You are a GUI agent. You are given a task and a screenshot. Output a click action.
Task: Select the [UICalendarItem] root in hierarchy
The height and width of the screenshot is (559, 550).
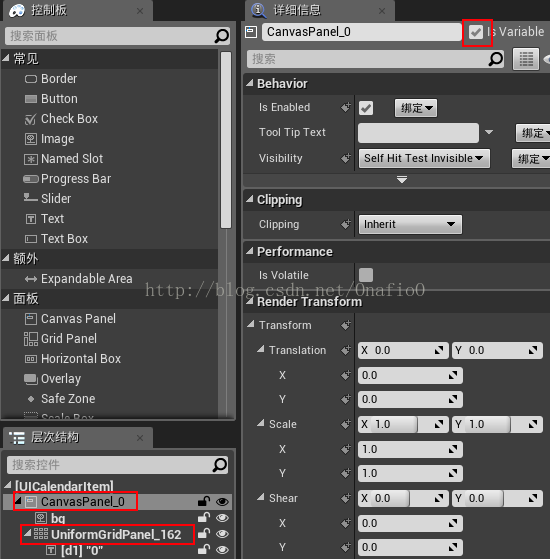click(64, 486)
